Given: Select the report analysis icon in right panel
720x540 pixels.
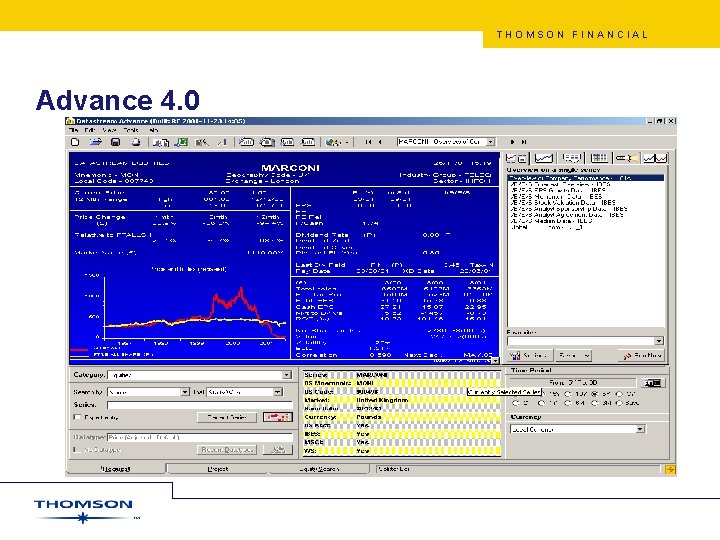Looking at the screenshot, I should 571,158.
